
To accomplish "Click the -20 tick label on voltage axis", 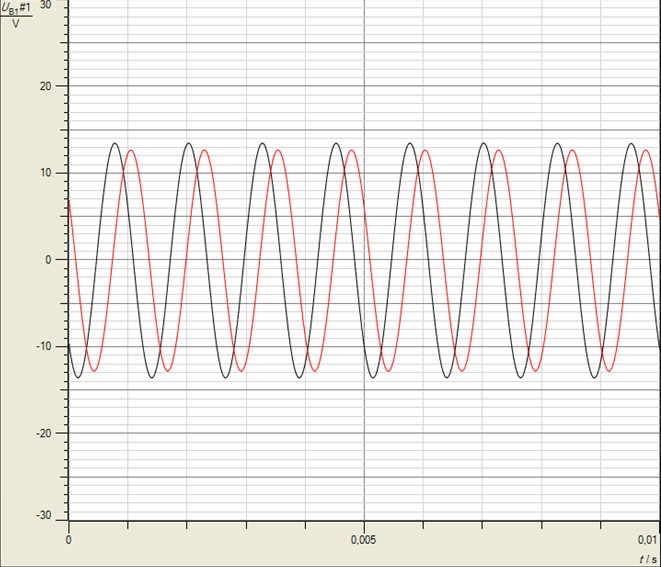I will click(44, 433).
